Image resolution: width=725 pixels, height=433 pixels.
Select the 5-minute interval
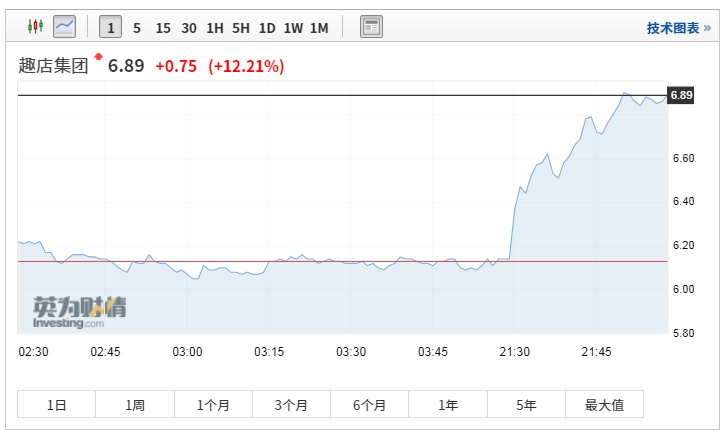[x=136, y=27]
